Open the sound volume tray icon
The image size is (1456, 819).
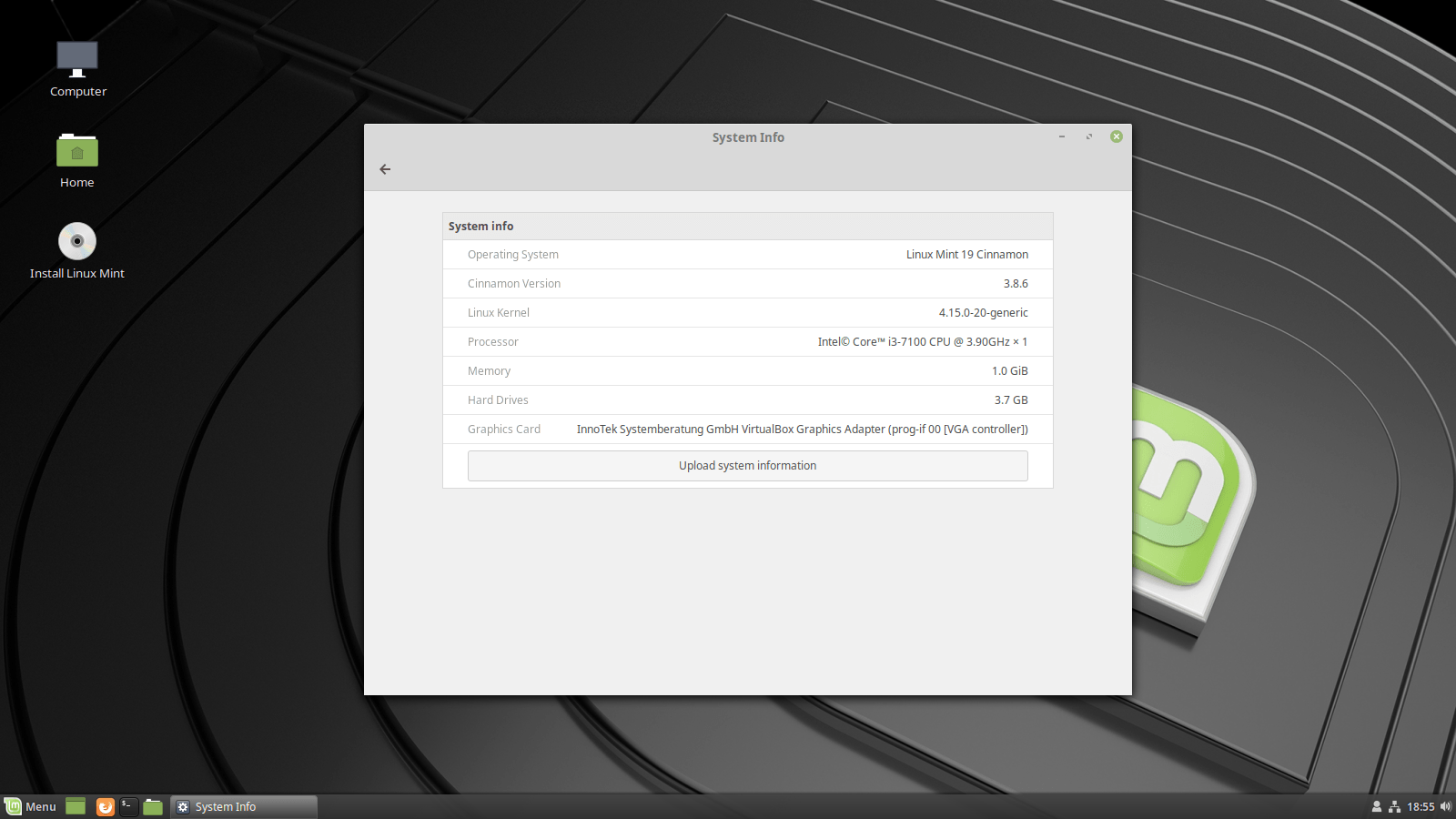coord(1446,806)
